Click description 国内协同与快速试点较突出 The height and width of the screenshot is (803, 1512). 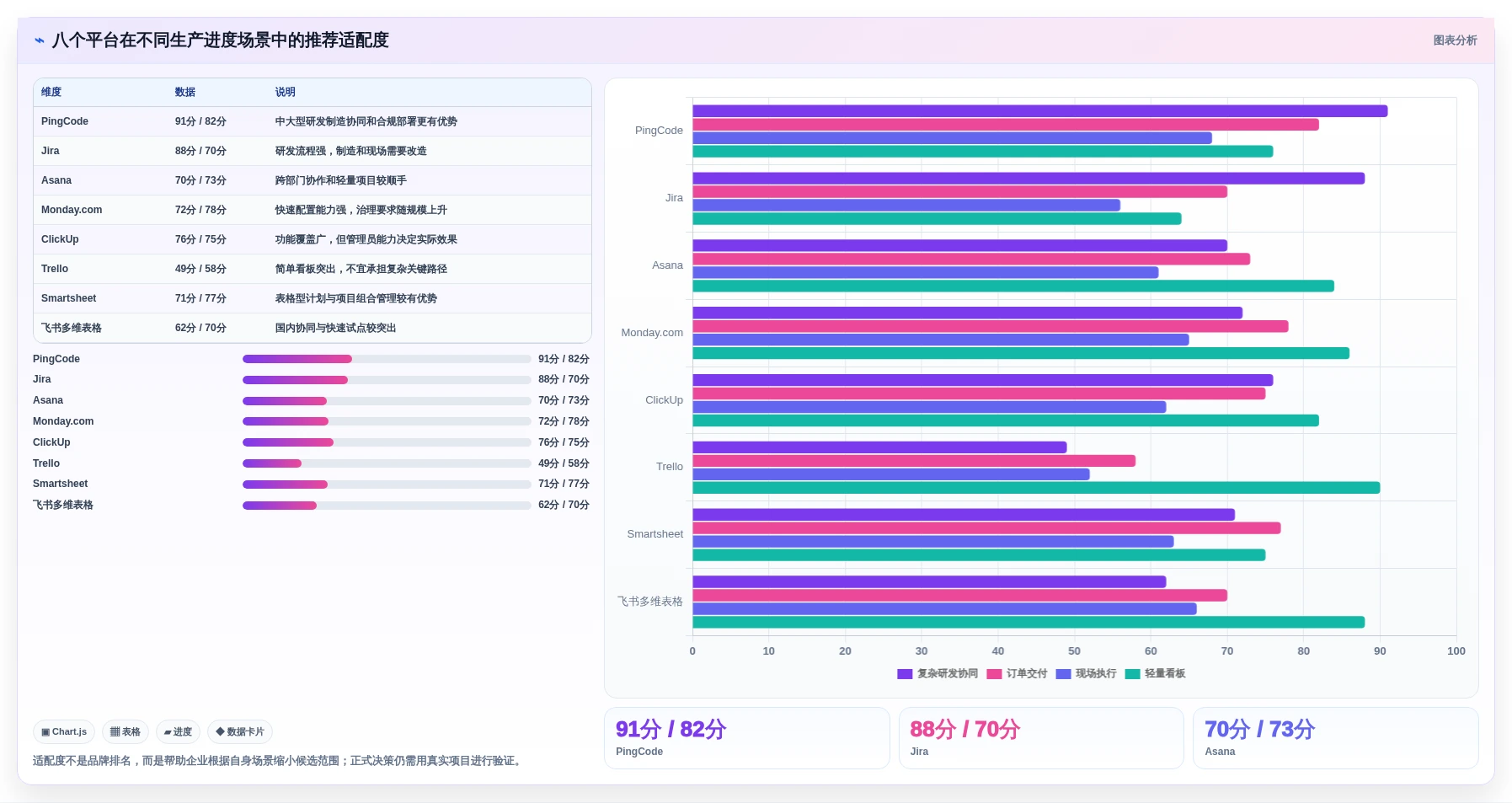(x=336, y=328)
